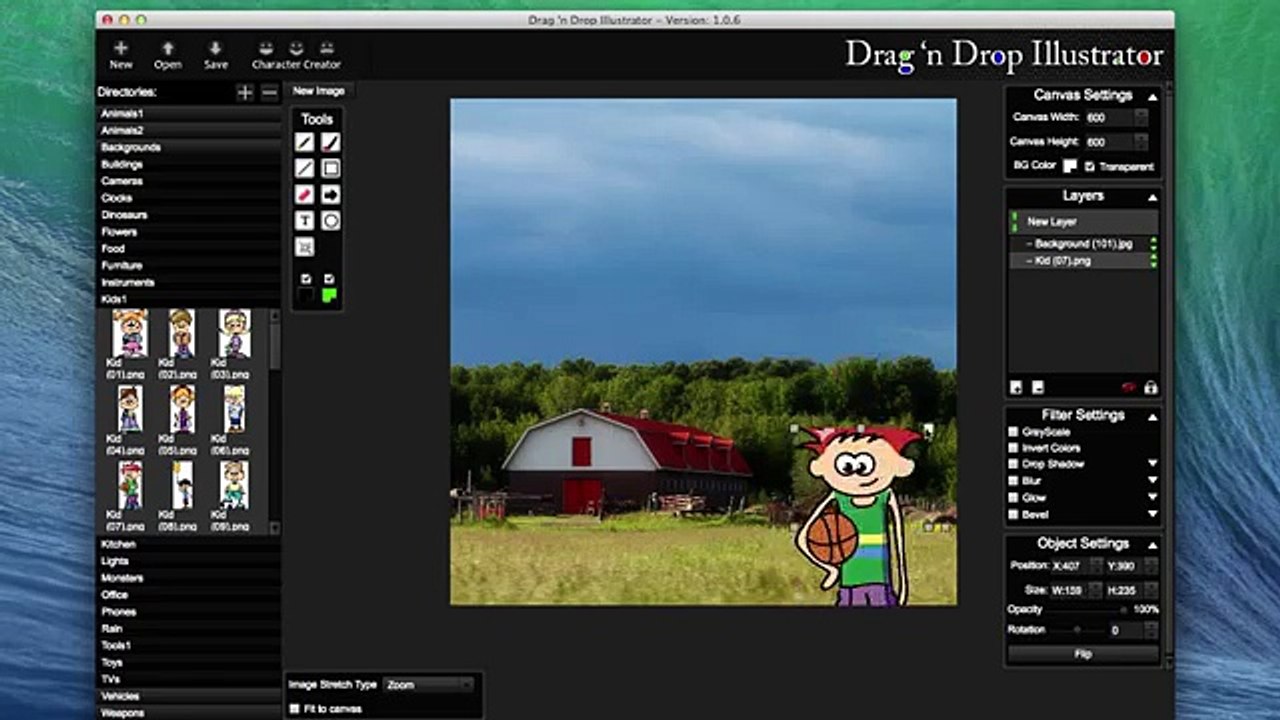Select the Rectangle shape tool

coord(331,169)
